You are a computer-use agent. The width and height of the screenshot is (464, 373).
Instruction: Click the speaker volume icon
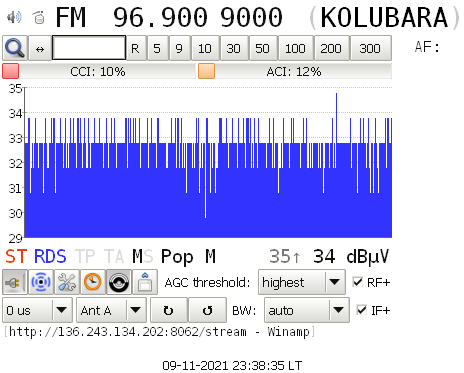coord(14,17)
